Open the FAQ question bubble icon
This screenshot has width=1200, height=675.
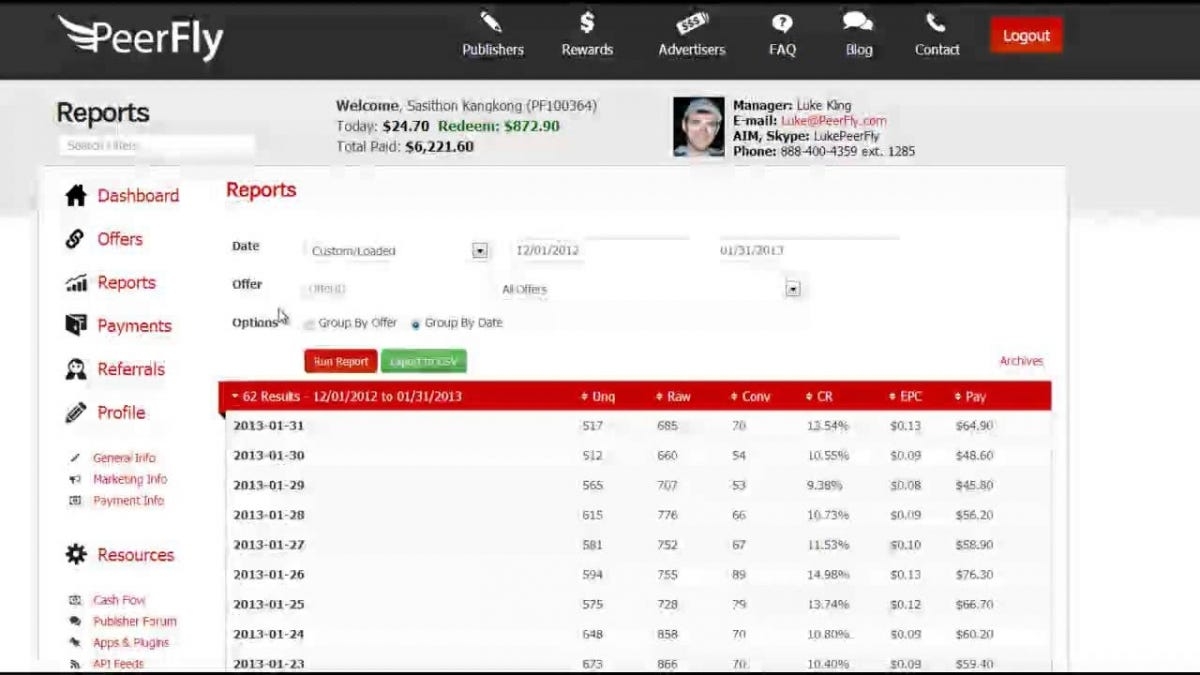click(782, 22)
